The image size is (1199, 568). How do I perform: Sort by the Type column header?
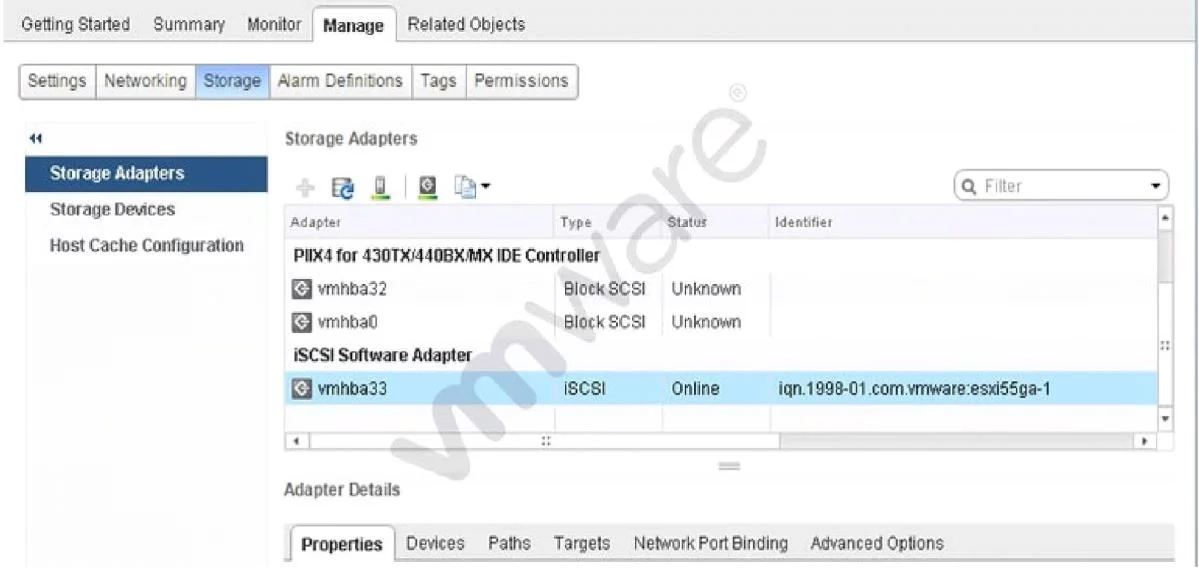click(x=608, y=222)
